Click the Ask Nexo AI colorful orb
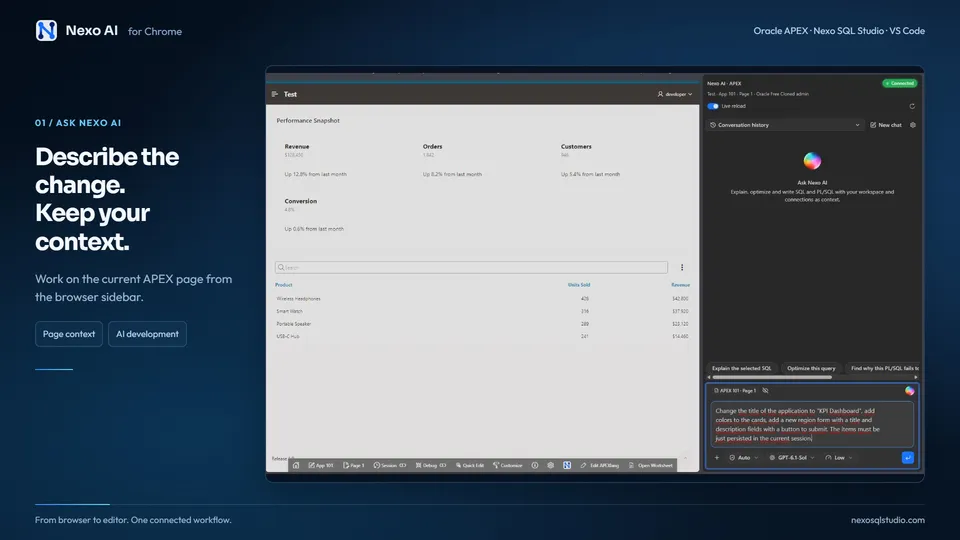The width and height of the screenshot is (960, 540). [x=812, y=161]
